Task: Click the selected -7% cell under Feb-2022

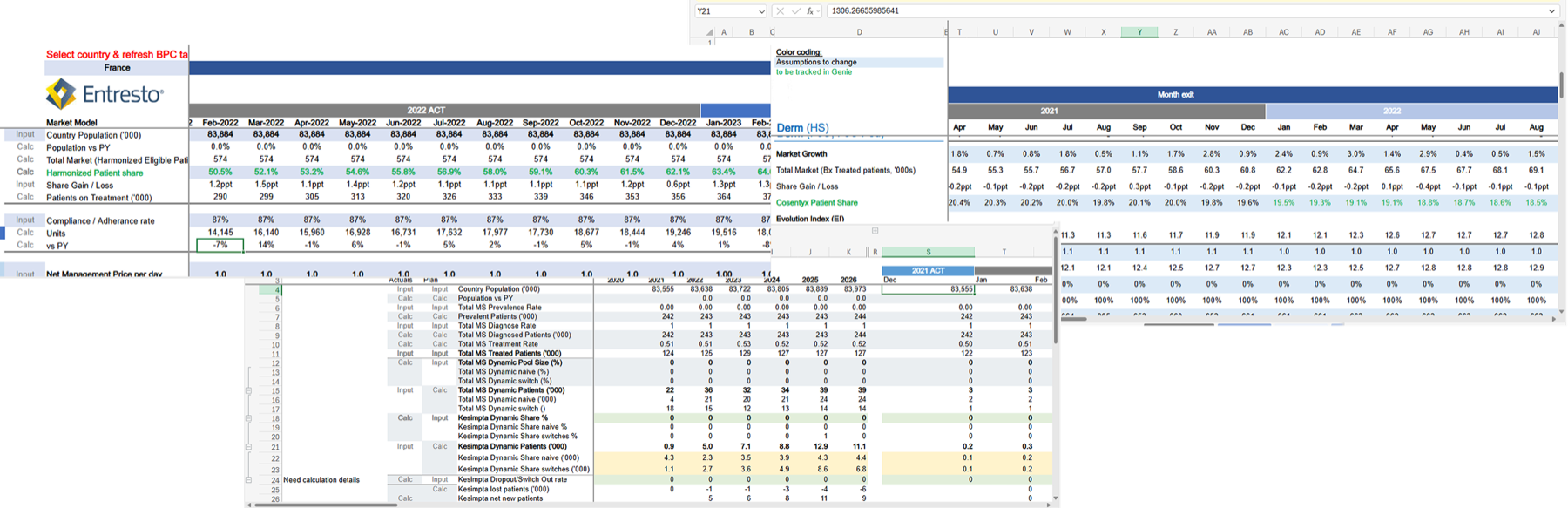Action: (220, 246)
